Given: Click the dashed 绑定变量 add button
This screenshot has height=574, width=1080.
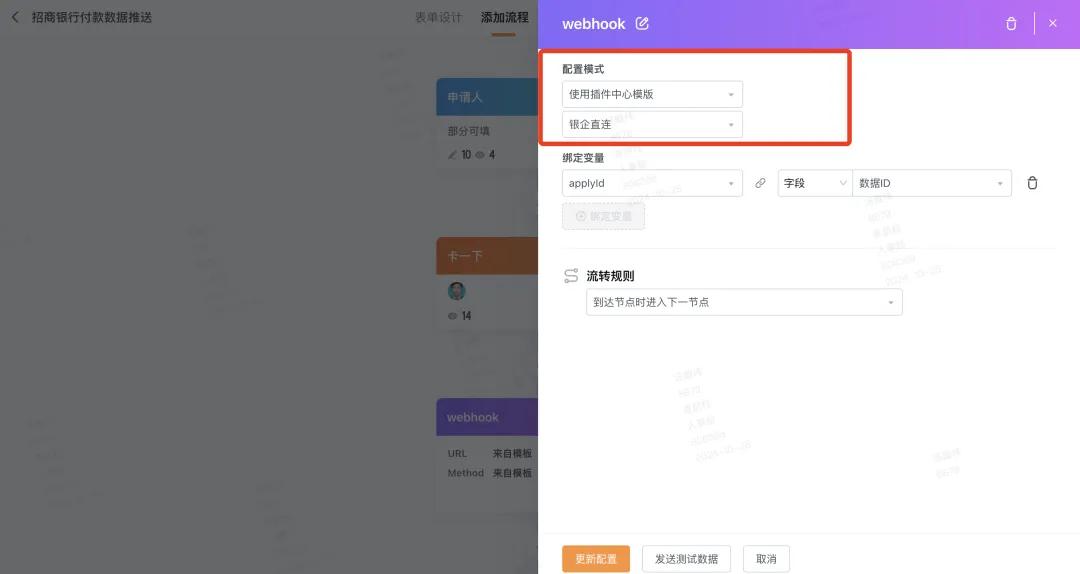Looking at the screenshot, I should click(x=603, y=216).
